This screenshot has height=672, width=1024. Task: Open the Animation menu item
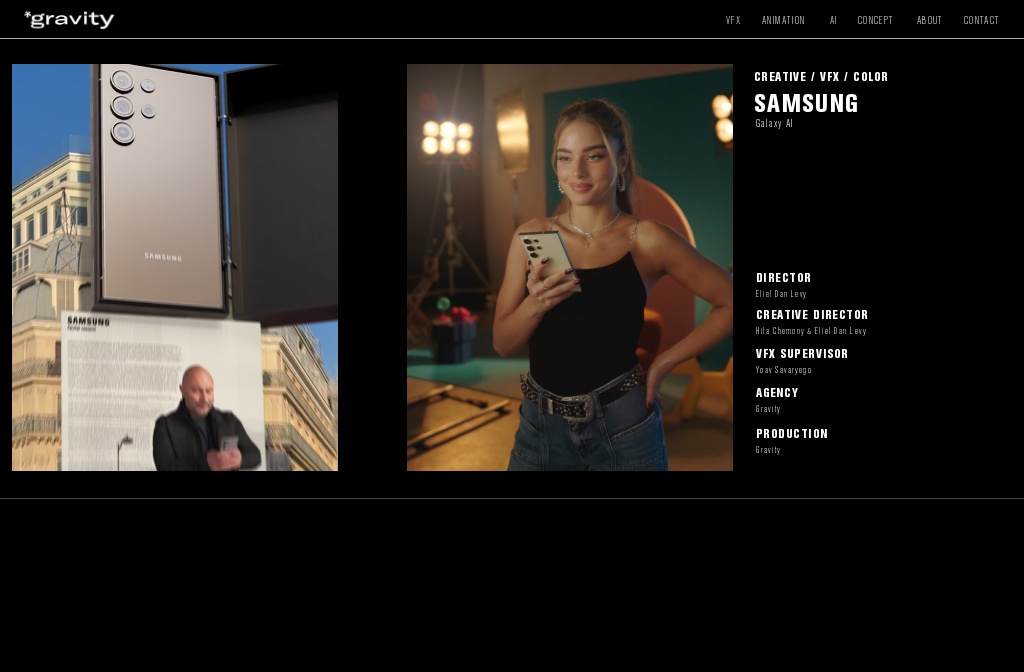tap(783, 20)
